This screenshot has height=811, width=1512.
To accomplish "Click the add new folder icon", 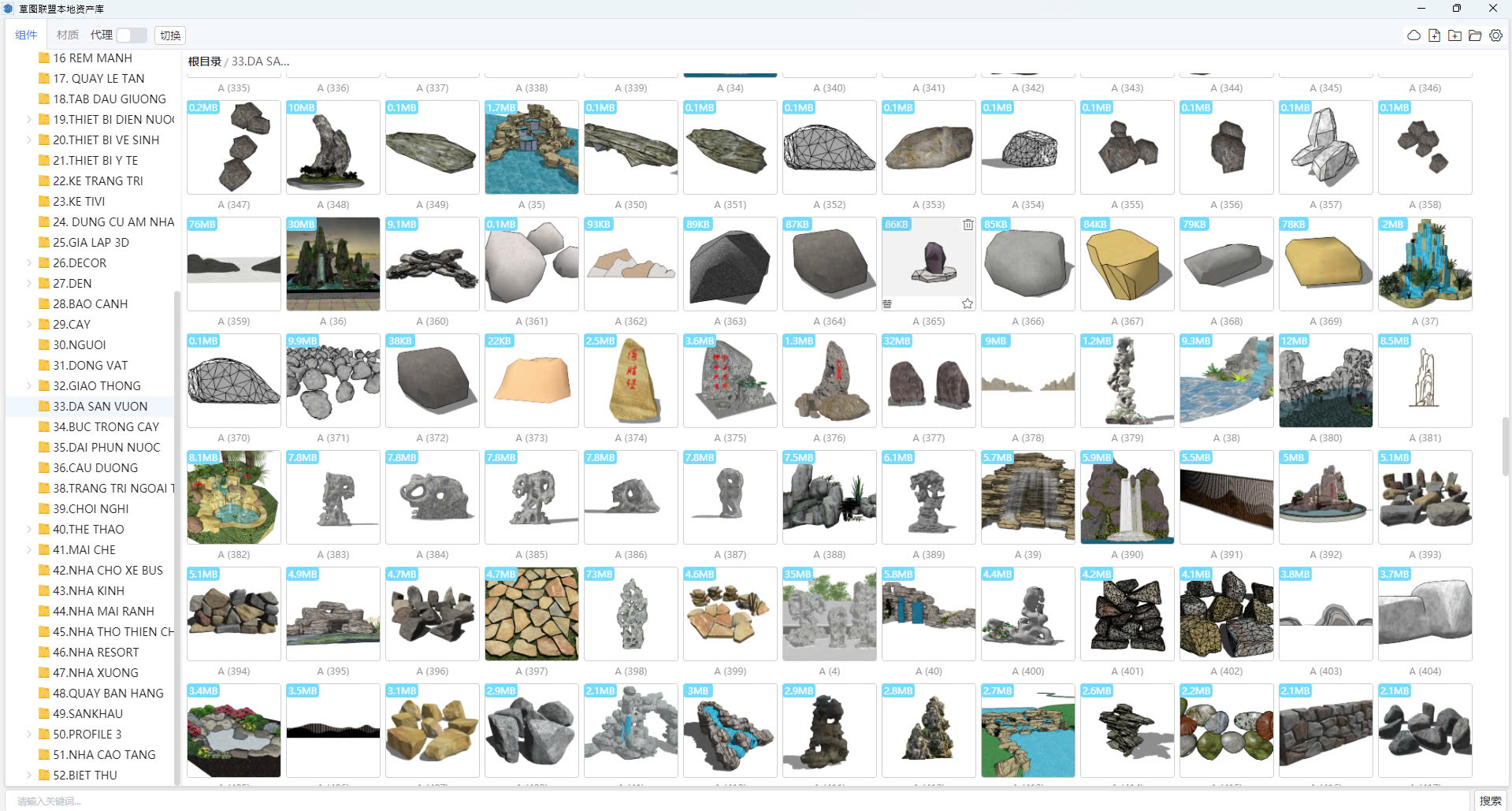I will point(1454,35).
